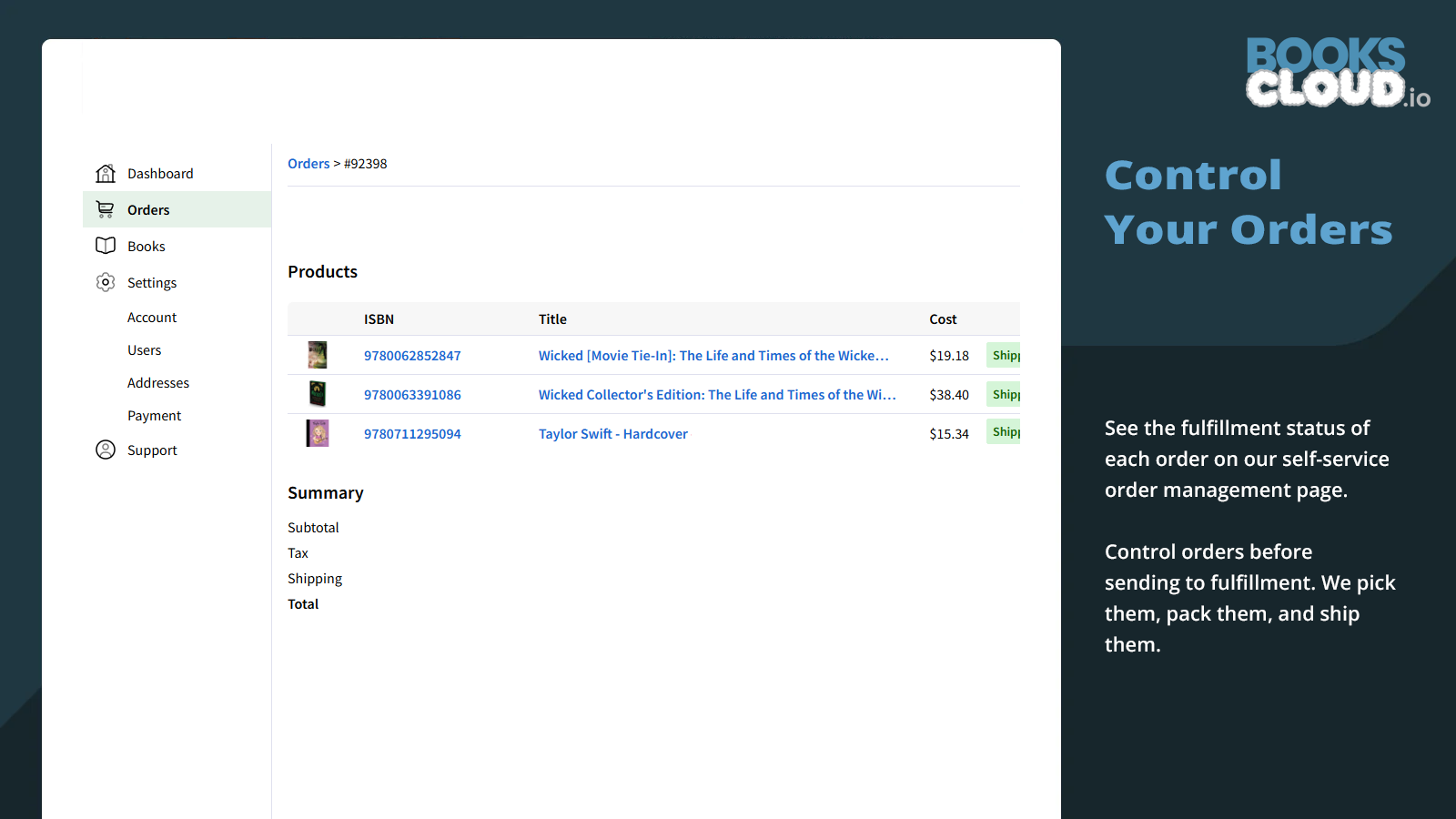Viewport: 1456px width, 819px height.
Task: Open Wicked Collector's Edition title link
Action: click(717, 395)
